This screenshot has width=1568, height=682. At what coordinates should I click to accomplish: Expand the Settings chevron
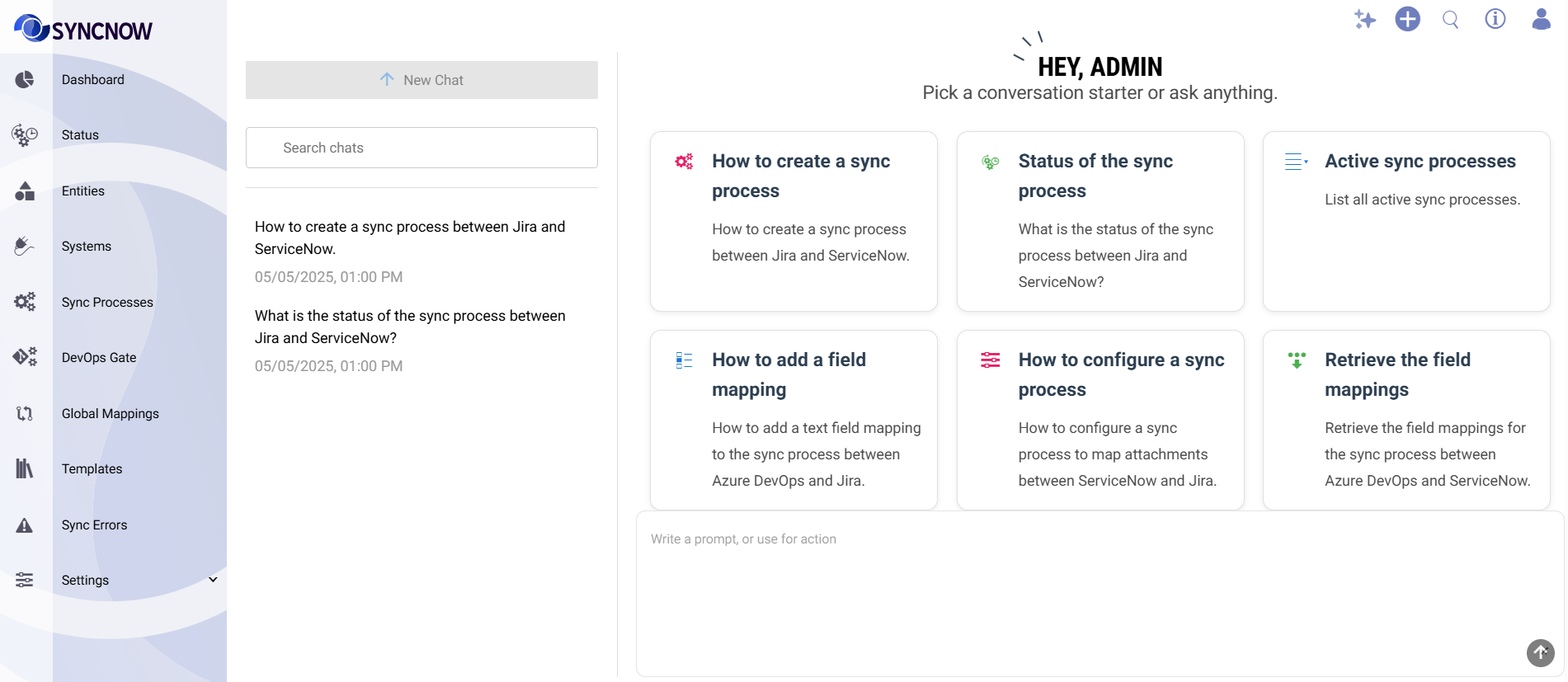pyautogui.click(x=213, y=580)
